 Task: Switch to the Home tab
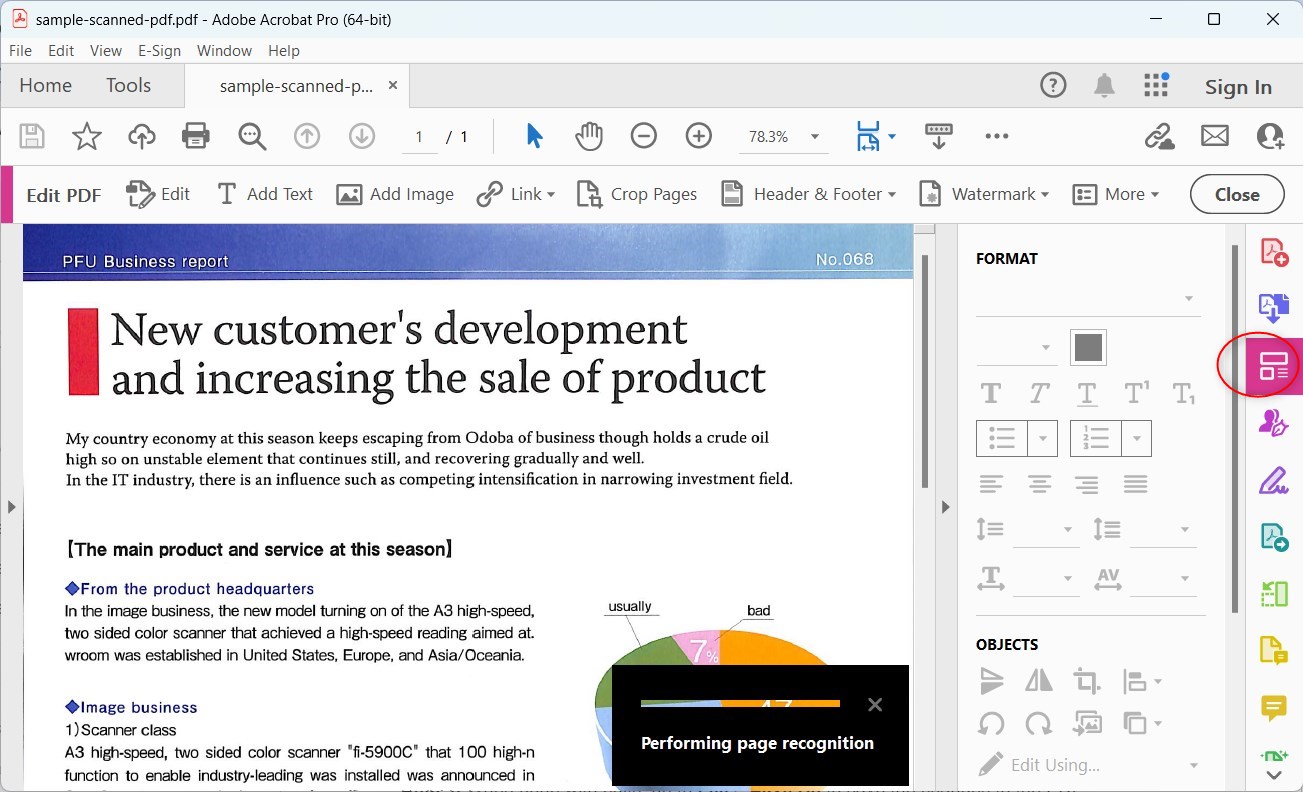click(44, 85)
